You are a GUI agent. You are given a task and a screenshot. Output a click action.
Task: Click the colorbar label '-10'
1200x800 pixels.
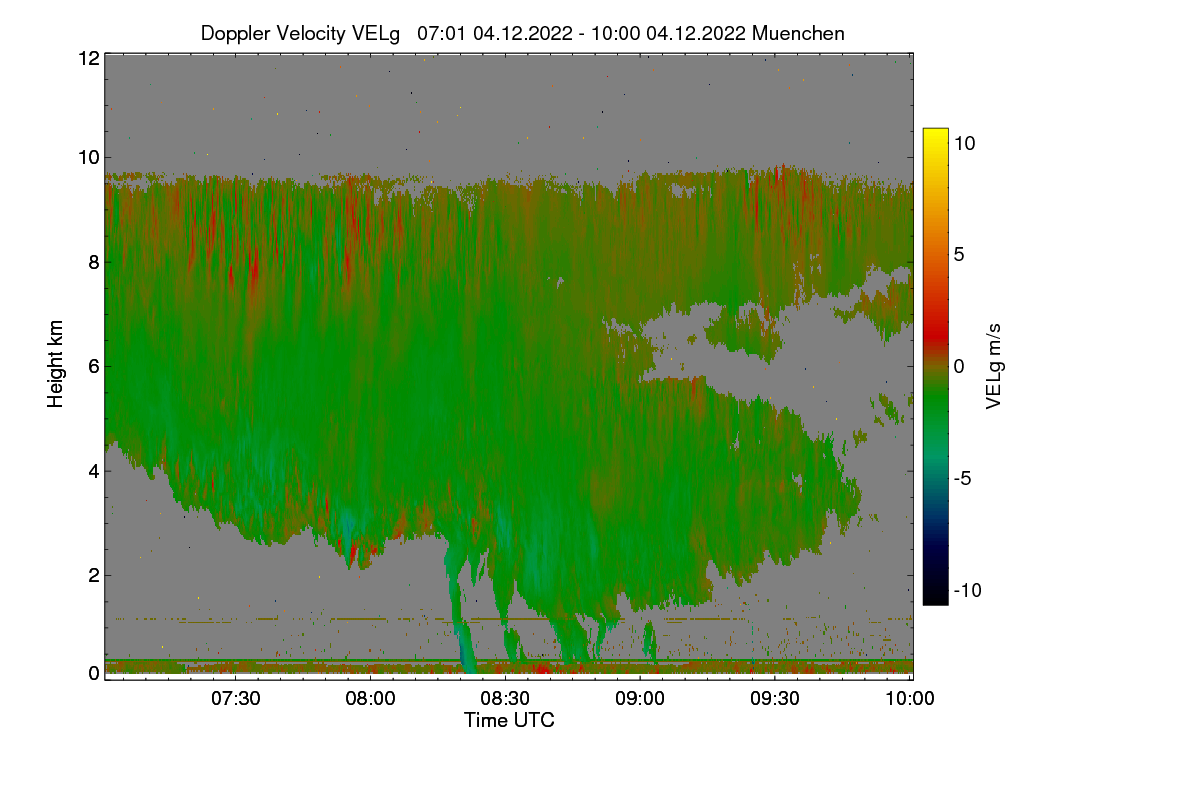pos(968,590)
